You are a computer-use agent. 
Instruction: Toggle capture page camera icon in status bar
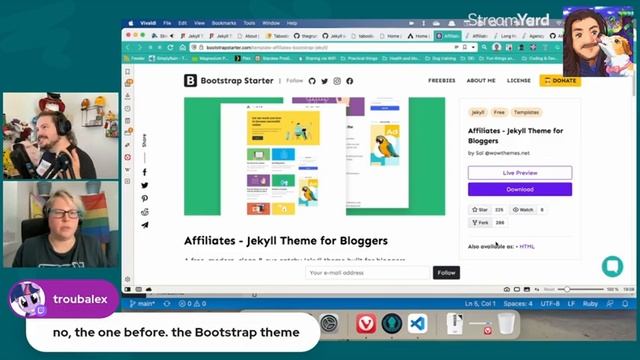[x=507, y=289]
